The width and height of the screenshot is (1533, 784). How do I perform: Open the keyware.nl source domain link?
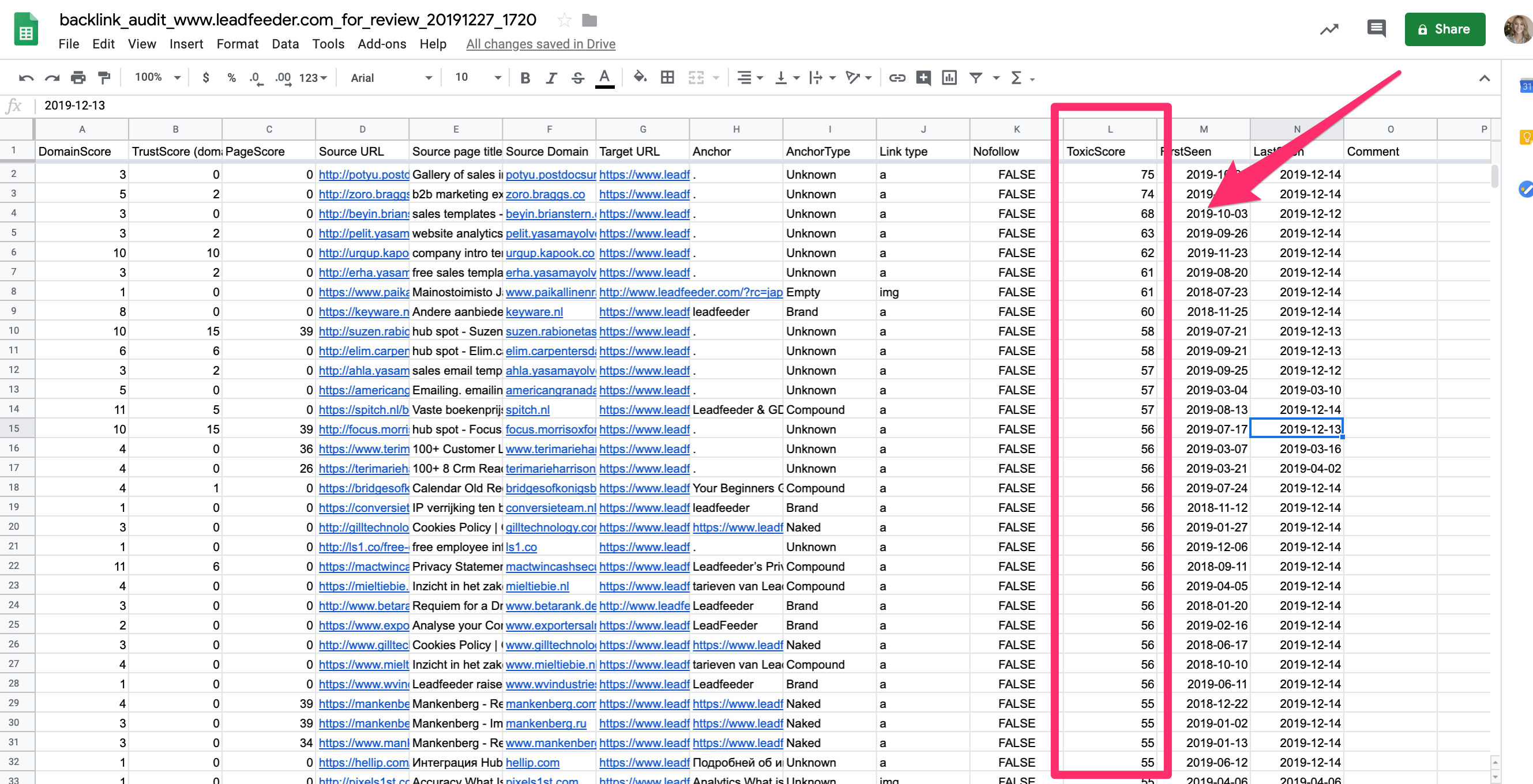[534, 312]
